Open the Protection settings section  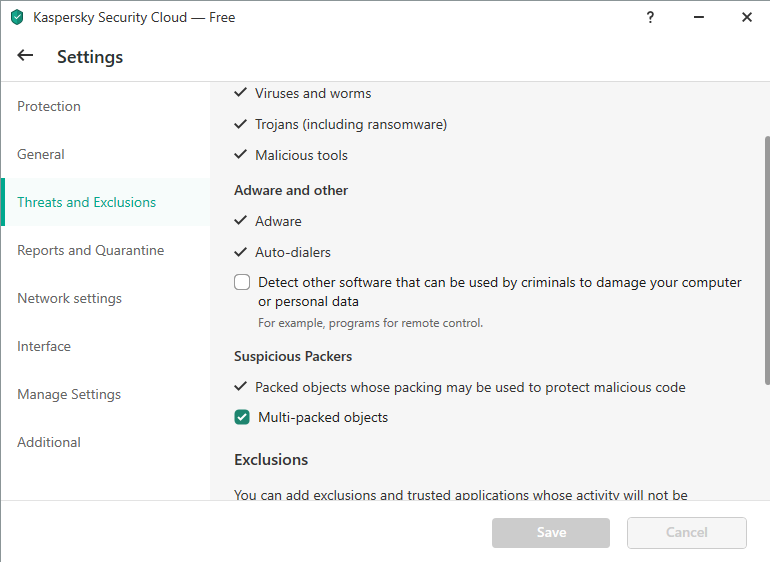point(49,106)
